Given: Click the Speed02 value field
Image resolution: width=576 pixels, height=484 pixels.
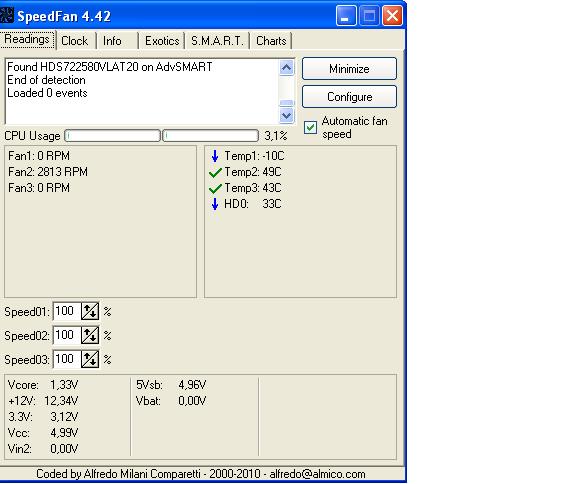Looking at the screenshot, I should click(67, 335).
